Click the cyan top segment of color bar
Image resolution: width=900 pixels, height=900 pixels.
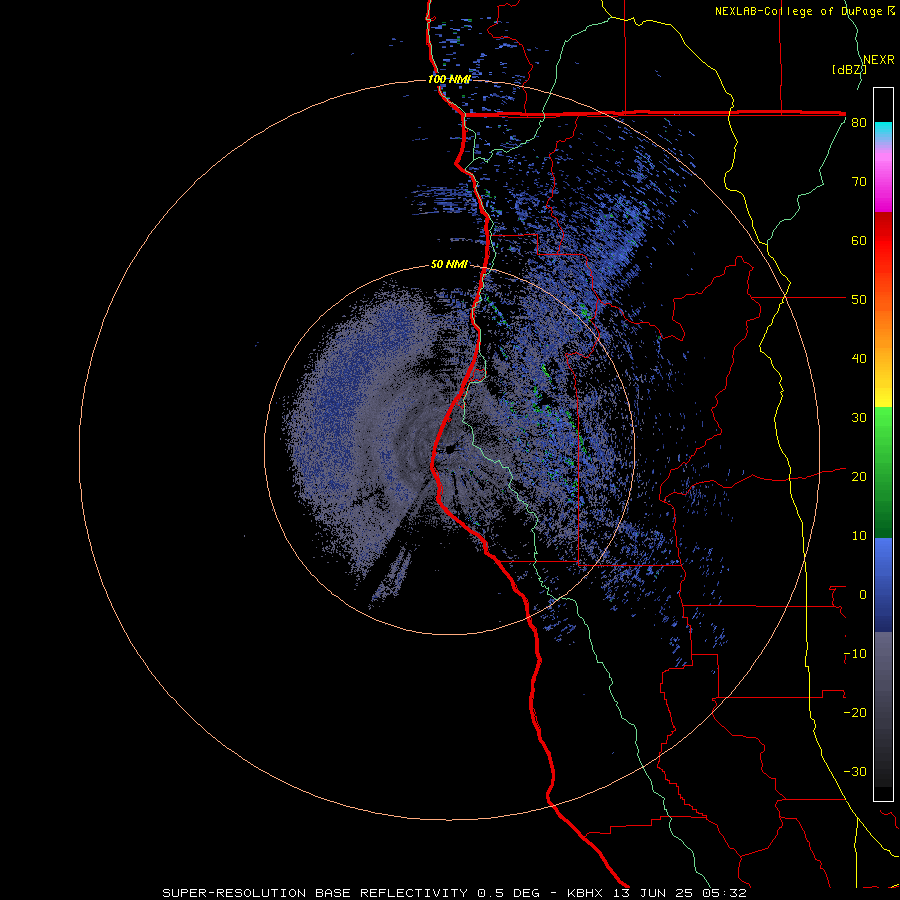[883, 130]
